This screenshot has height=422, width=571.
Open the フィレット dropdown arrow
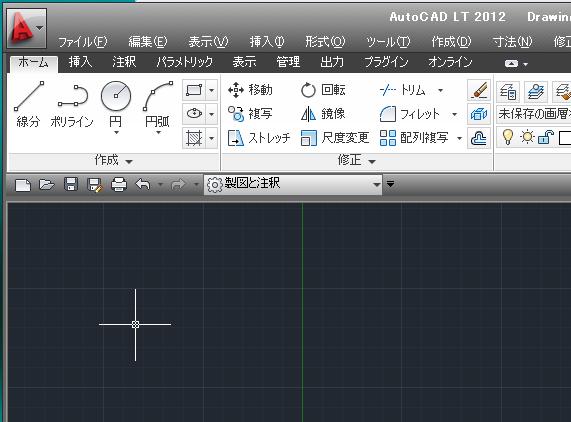pyautogui.click(x=454, y=114)
